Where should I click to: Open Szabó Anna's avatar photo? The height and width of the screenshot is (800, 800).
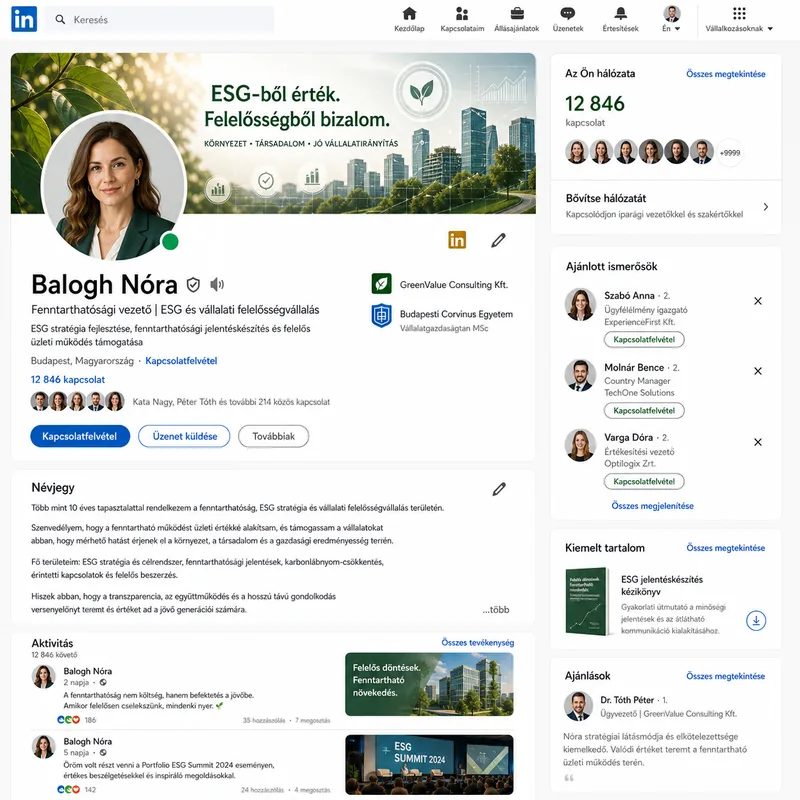pos(580,305)
